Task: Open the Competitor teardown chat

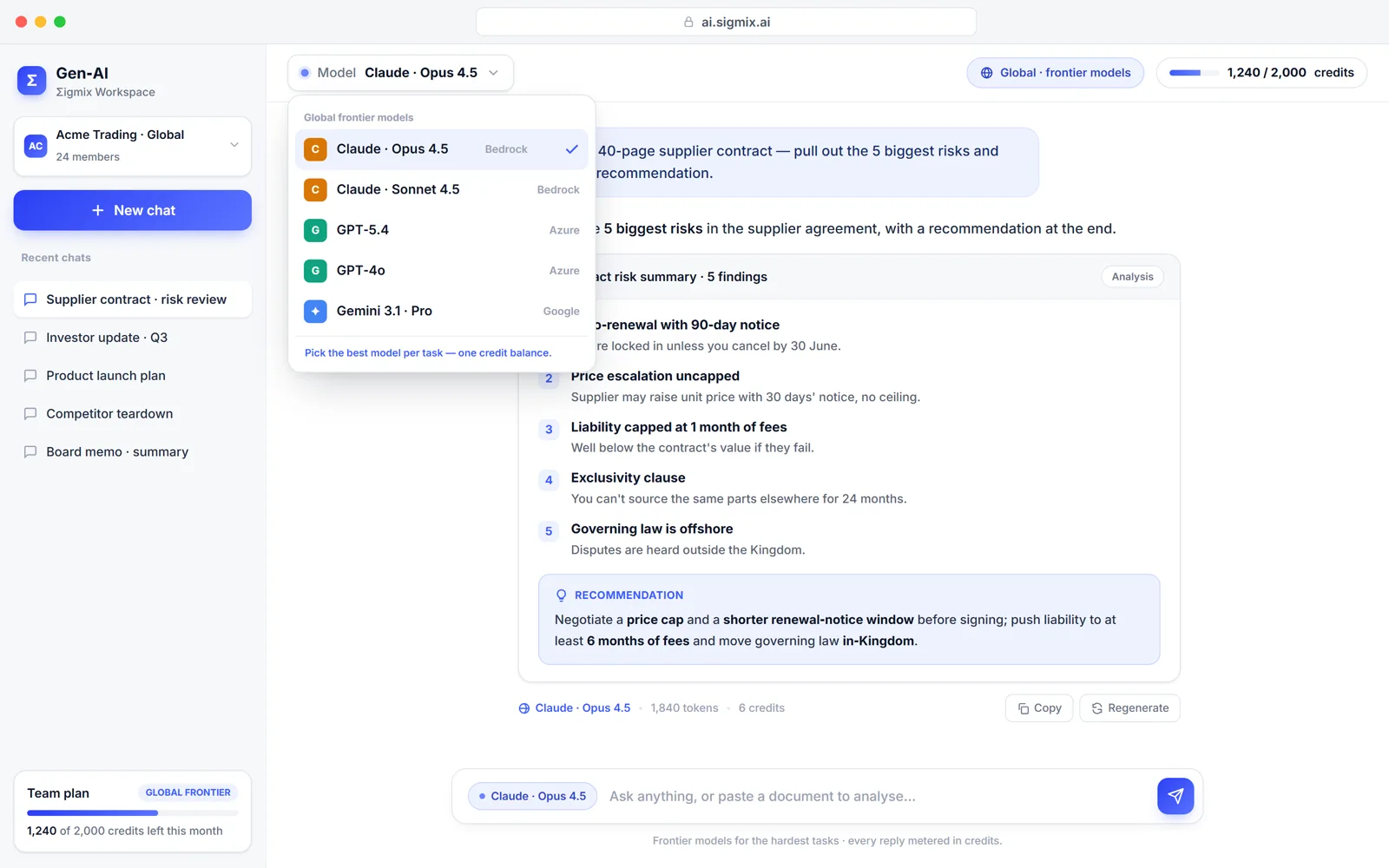Action: tap(133, 414)
